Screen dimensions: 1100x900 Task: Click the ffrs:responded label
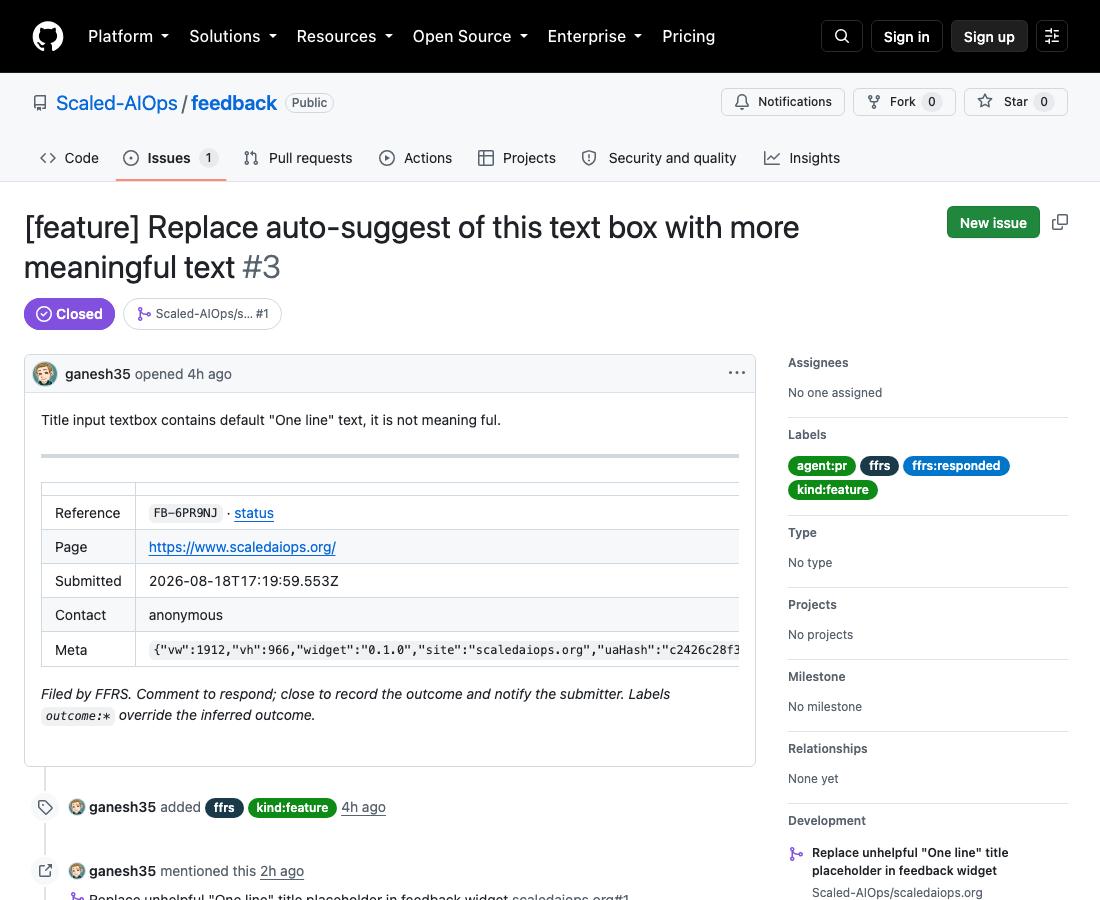click(955, 466)
